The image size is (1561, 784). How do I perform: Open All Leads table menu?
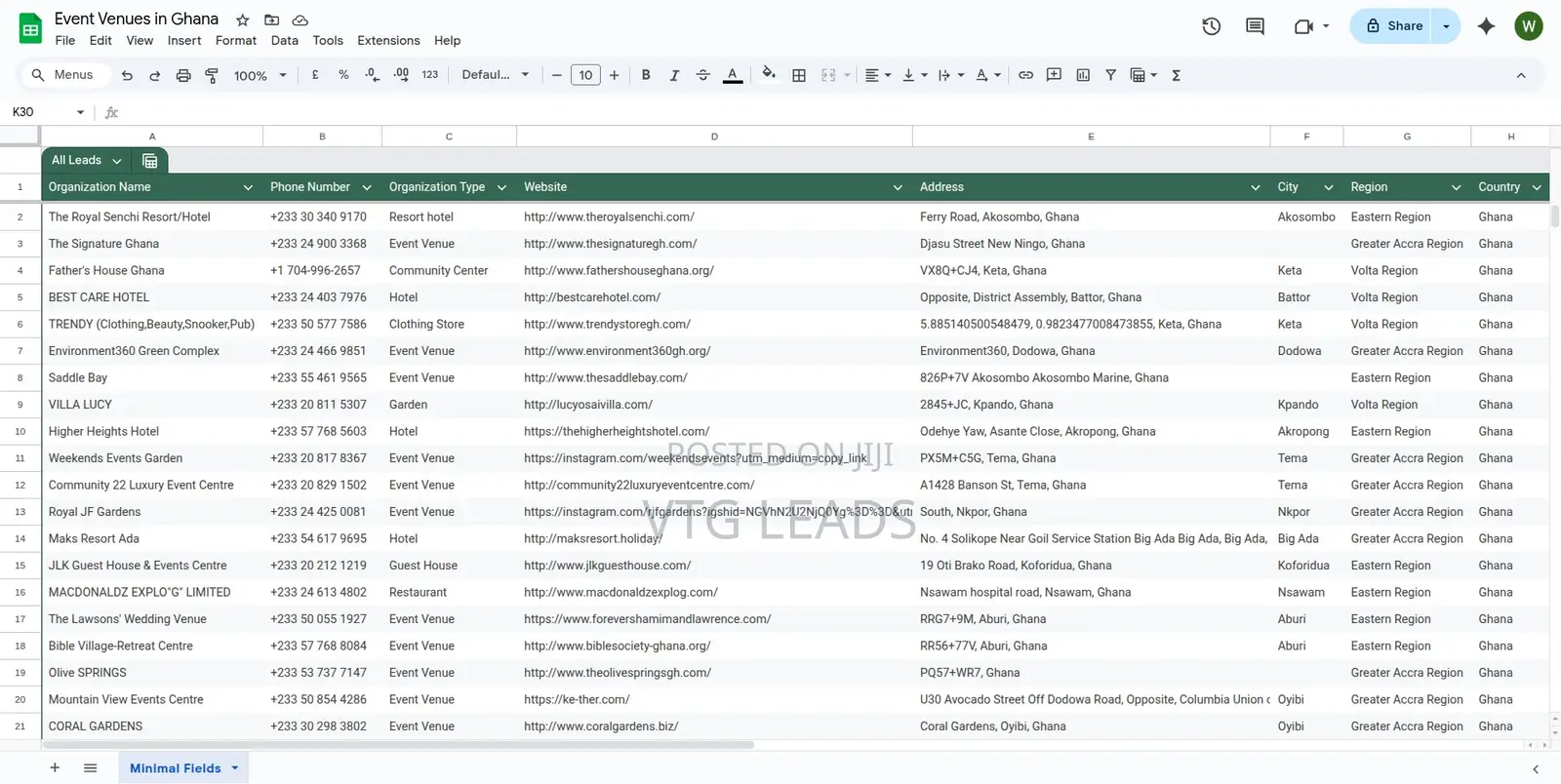[x=116, y=161]
